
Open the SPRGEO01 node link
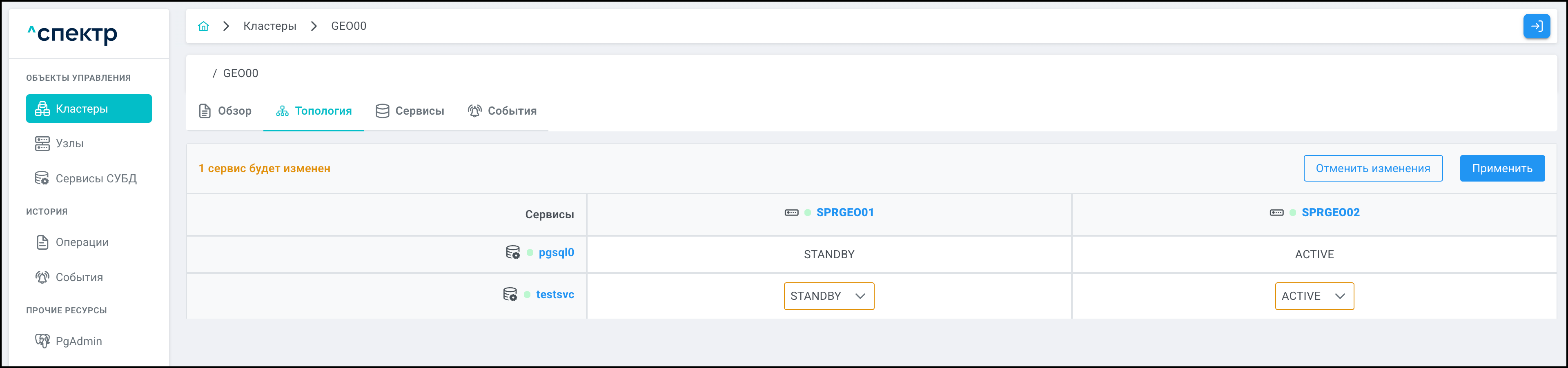coord(844,212)
